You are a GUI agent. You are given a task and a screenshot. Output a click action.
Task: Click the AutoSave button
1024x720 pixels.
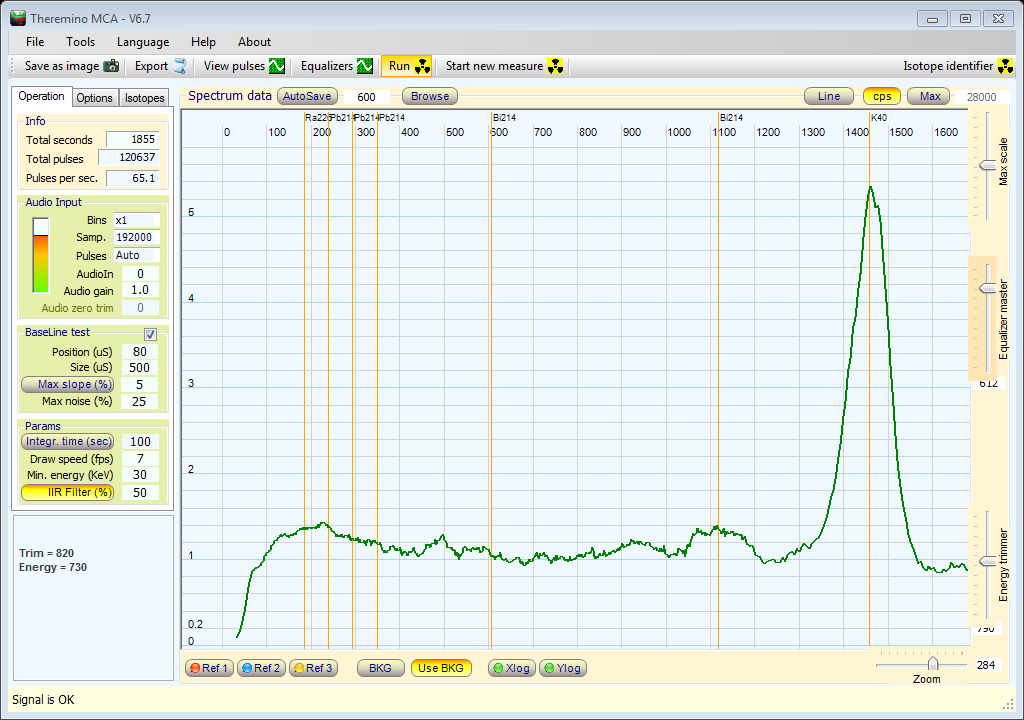(306, 96)
